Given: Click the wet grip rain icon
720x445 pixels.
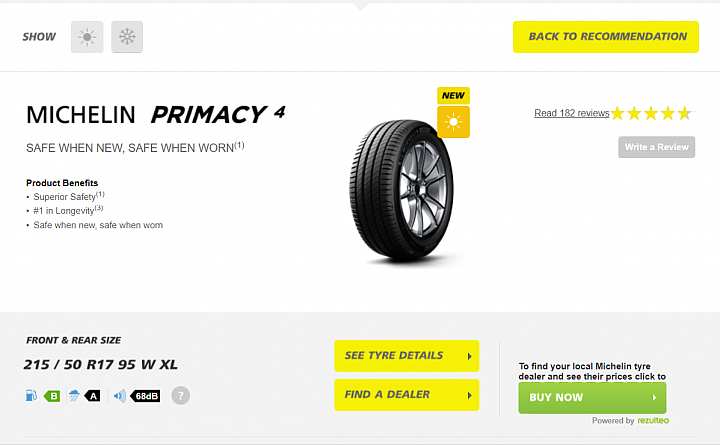Looking at the screenshot, I should [74, 395].
